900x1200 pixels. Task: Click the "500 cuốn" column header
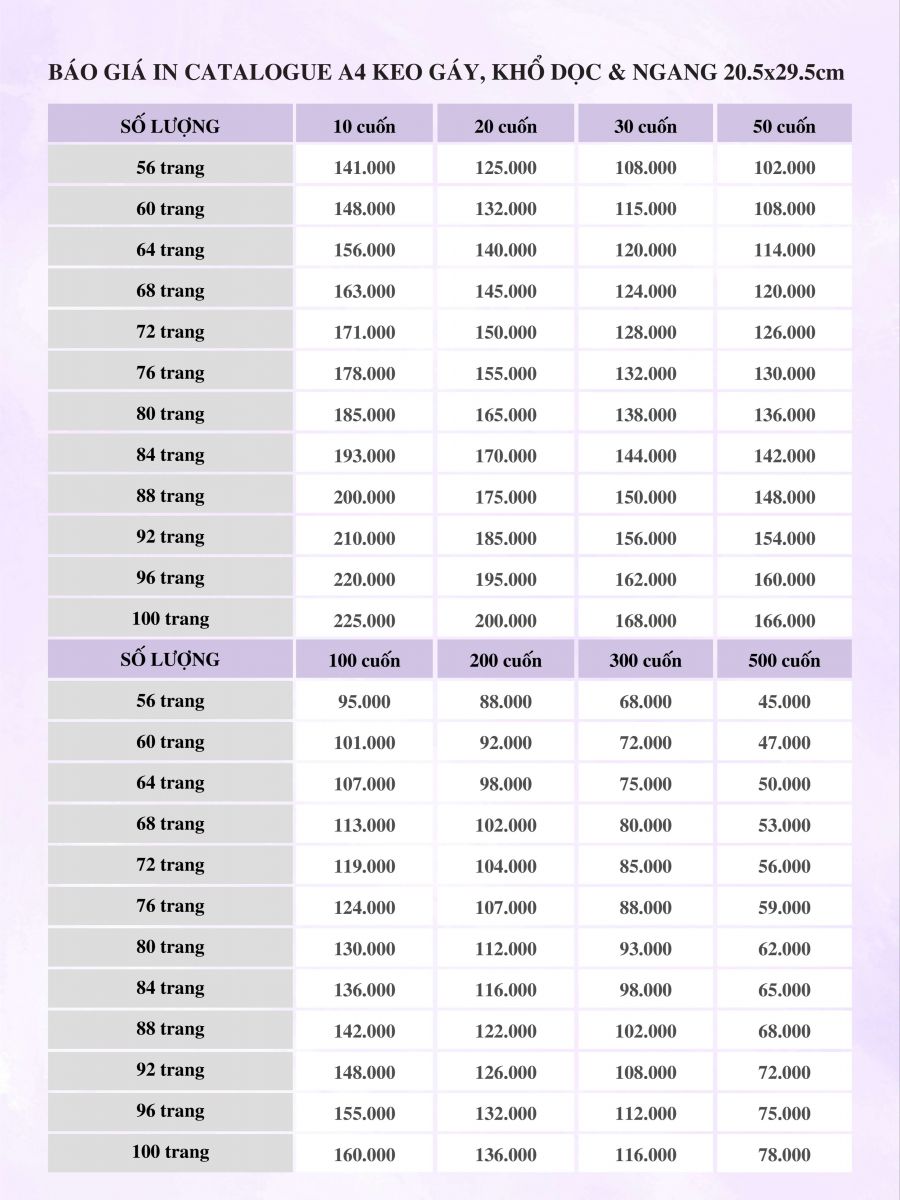(784, 660)
